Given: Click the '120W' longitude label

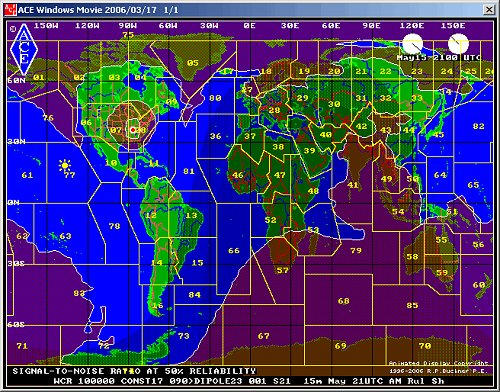Looking at the screenshot, I should click(x=87, y=26).
